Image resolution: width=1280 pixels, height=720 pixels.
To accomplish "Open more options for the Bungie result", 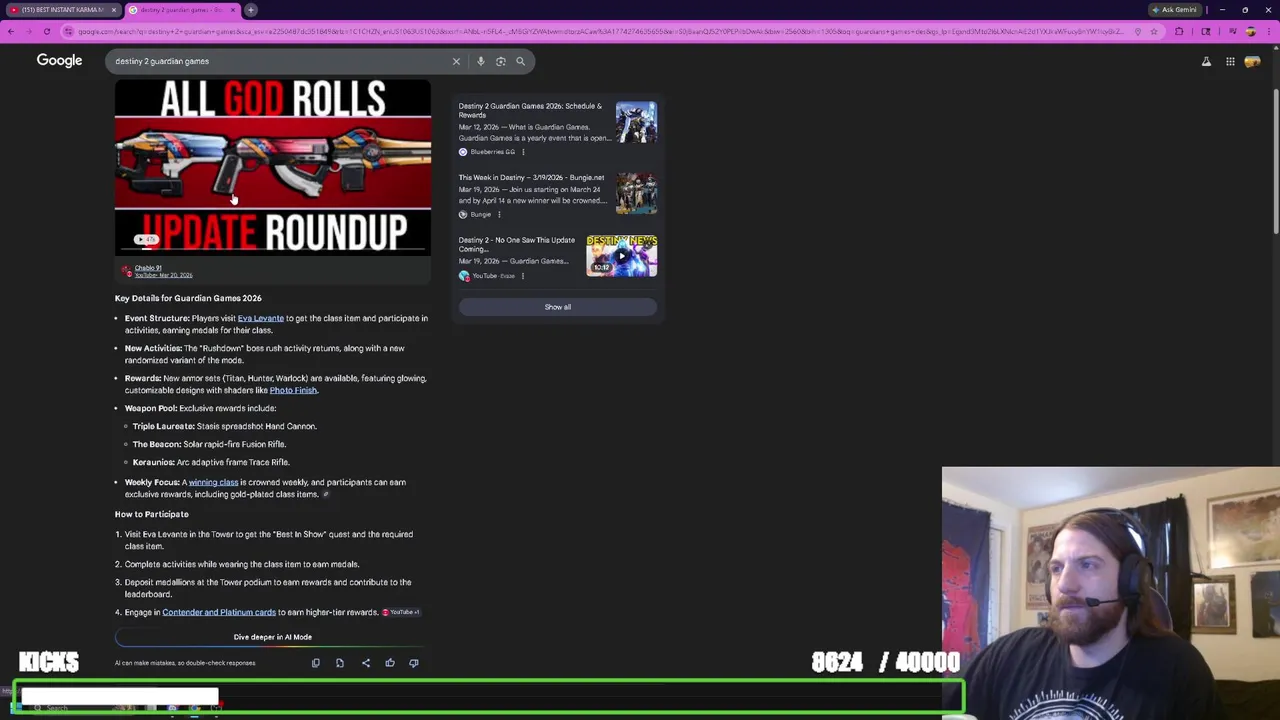I will [499, 214].
